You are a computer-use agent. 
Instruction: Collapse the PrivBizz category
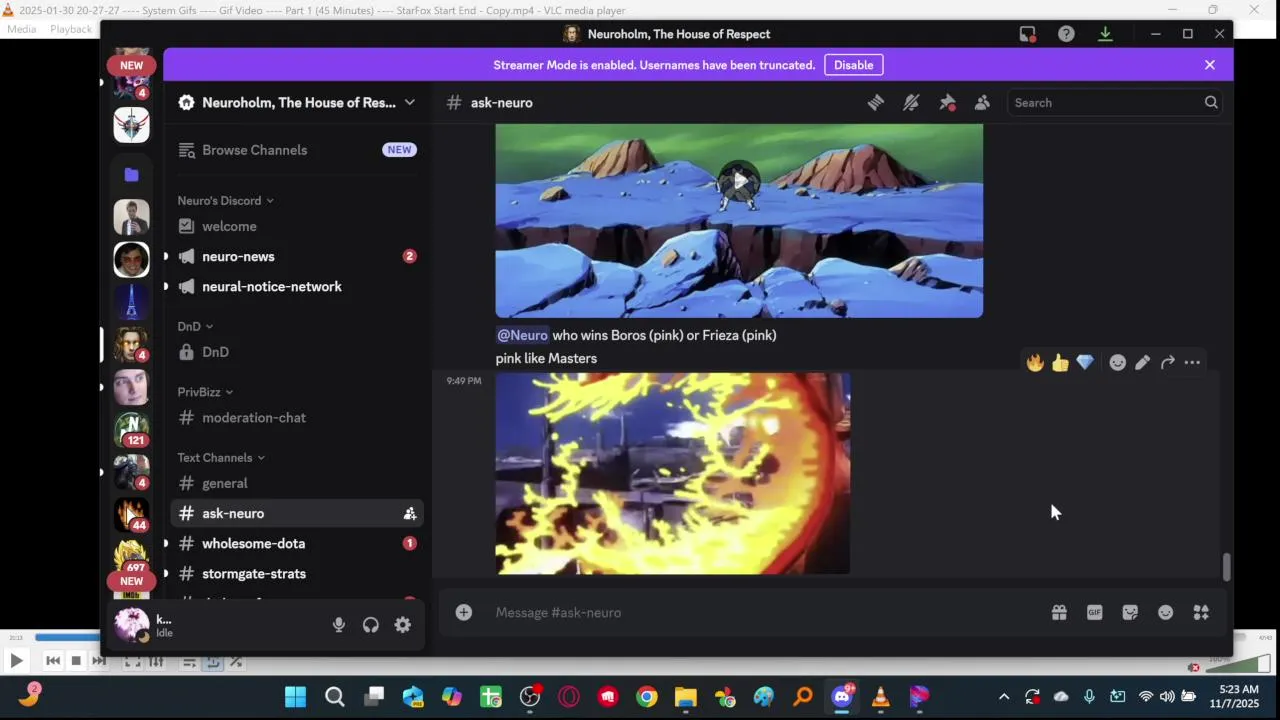205,392
